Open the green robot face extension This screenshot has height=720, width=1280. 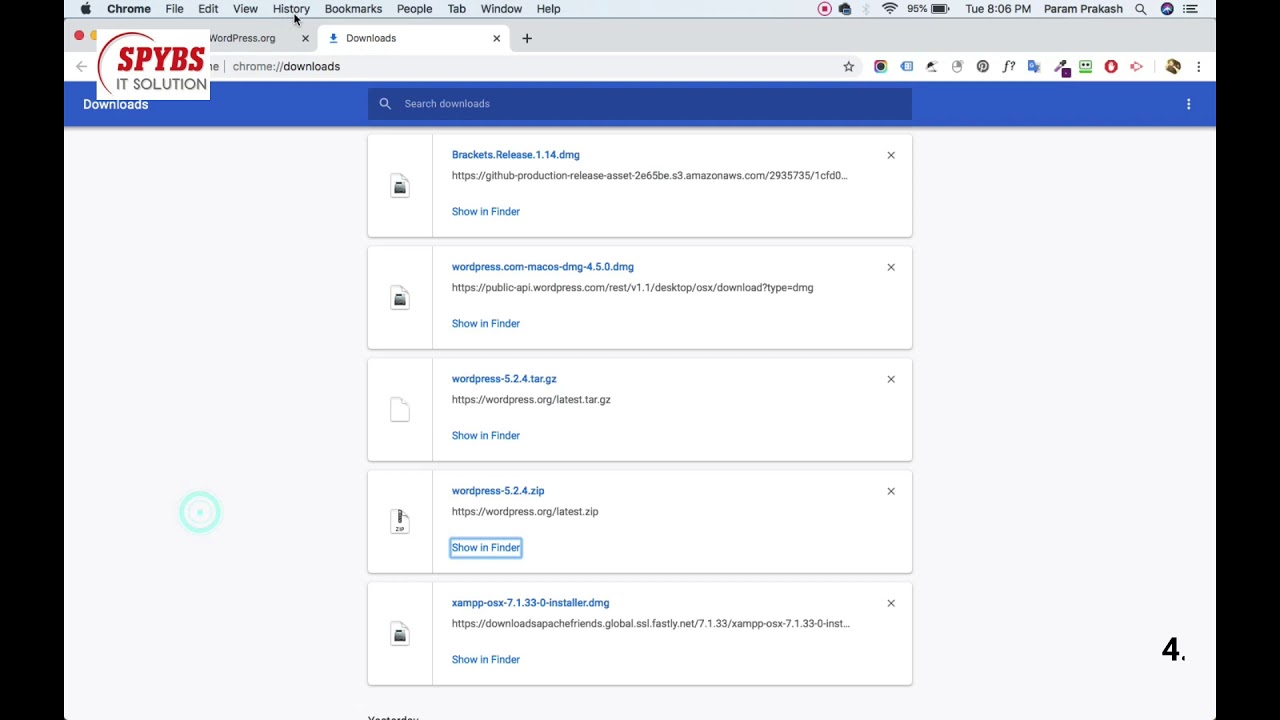(1085, 66)
